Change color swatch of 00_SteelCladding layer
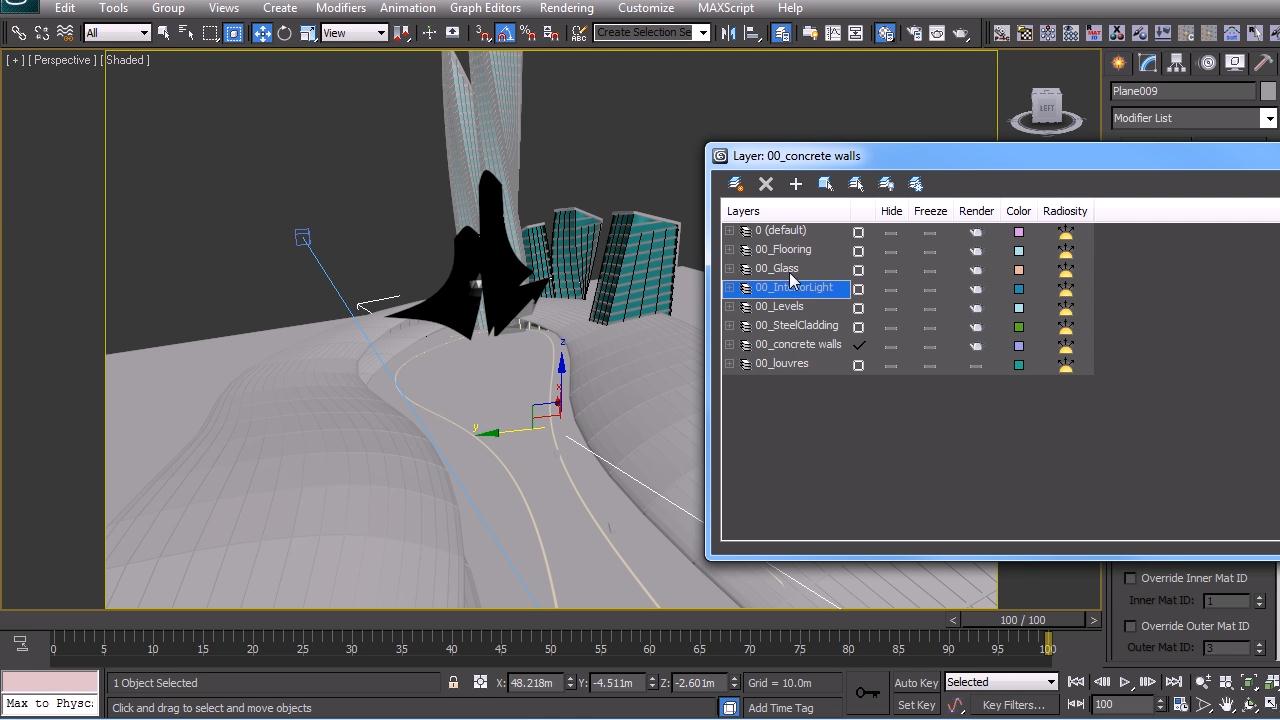1280x720 pixels. point(1019,327)
